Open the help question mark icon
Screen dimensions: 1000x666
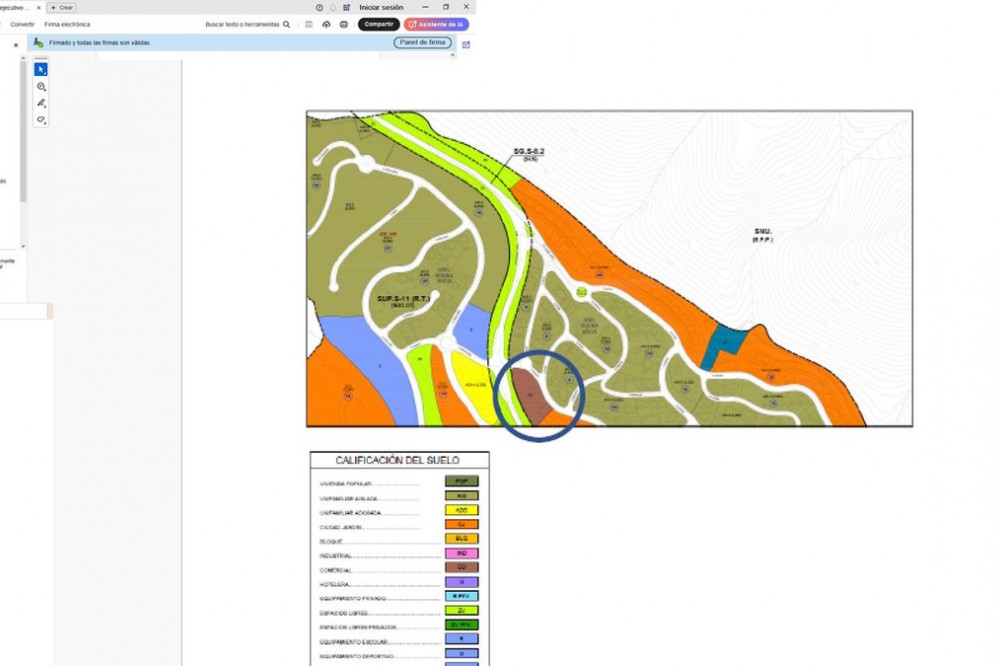[319, 7]
